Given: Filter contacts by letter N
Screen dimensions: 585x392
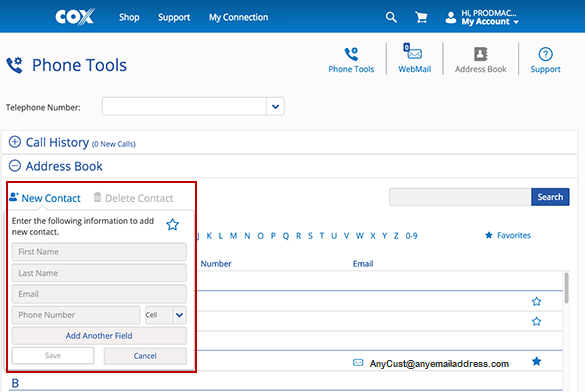Looking at the screenshot, I should click(x=247, y=236).
